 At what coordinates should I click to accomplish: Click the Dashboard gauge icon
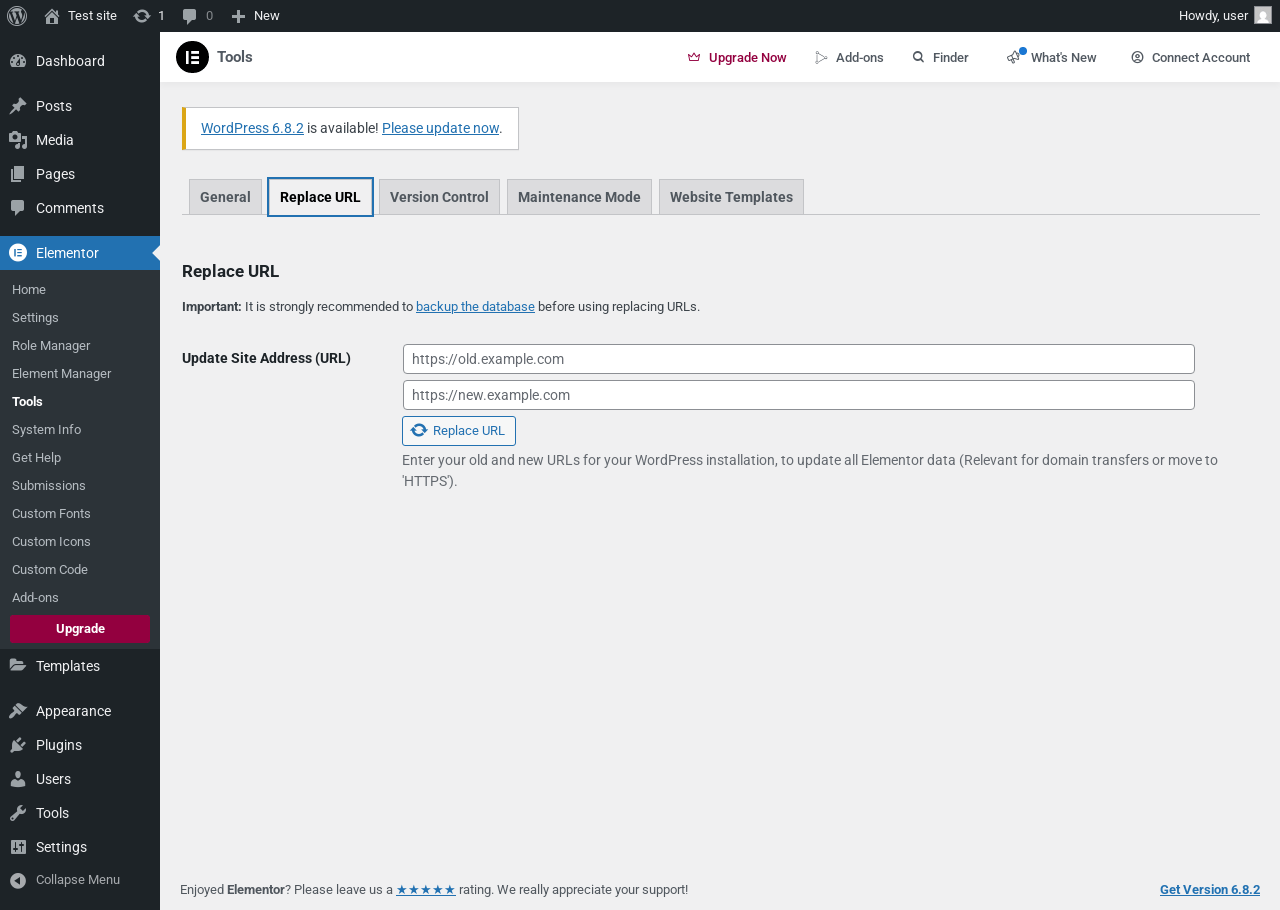coord(18,61)
